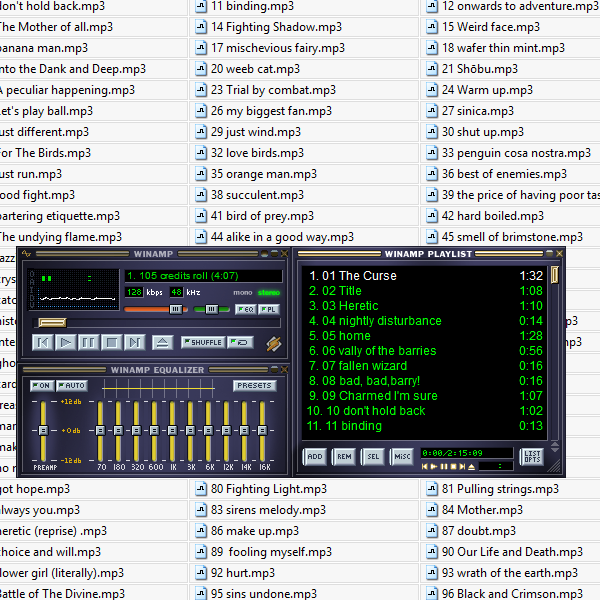The width and height of the screenshot is (600, 600).
Task: Click Winamp Eject open file button
Action: coord(163,342)
